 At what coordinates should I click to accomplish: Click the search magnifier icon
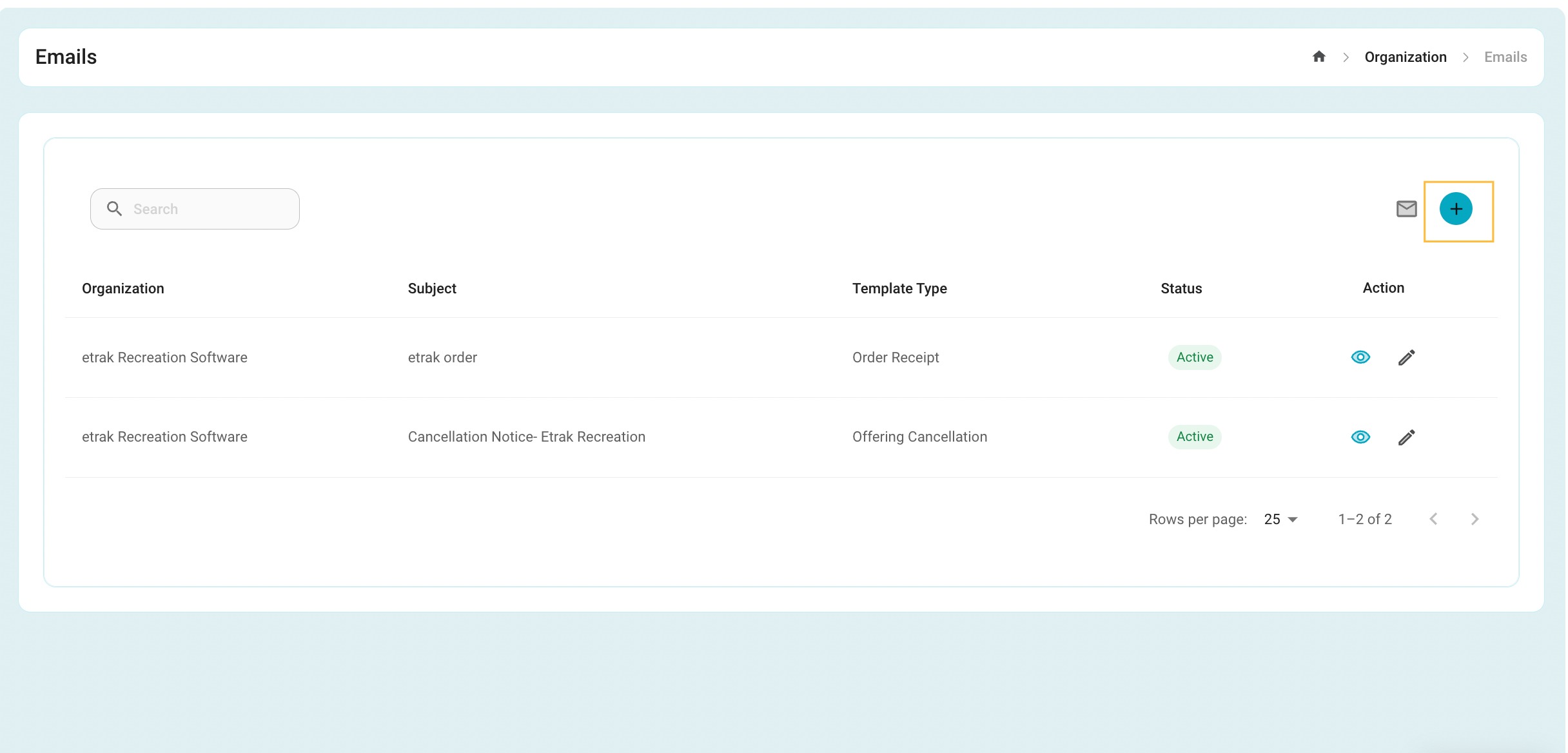pos(114,208)
